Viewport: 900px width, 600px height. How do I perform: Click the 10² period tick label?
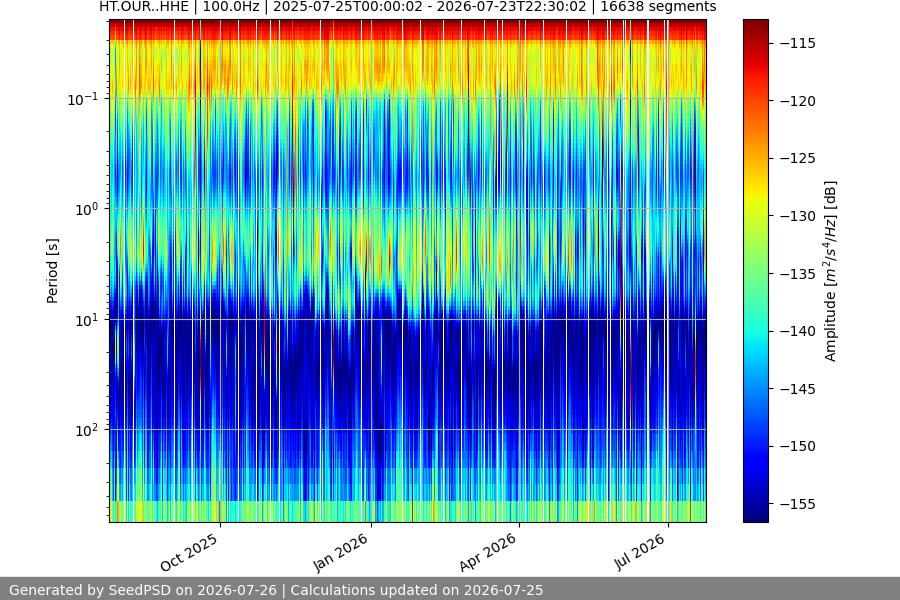coord(87,430)
